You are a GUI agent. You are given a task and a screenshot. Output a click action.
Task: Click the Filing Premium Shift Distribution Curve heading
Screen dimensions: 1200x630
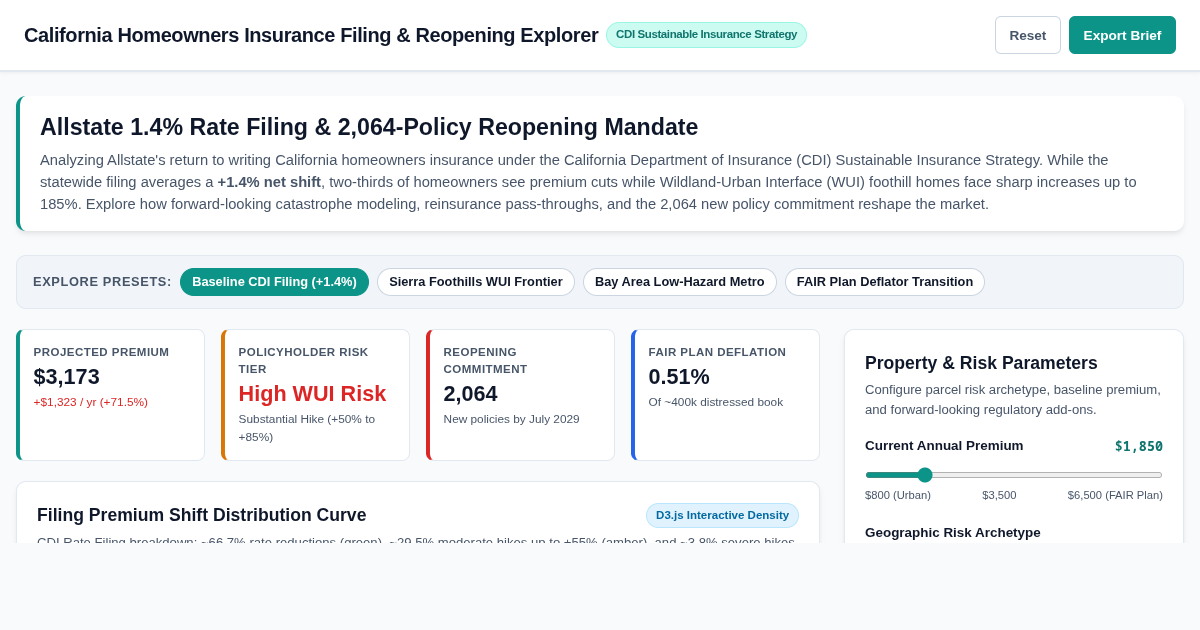coord(202,515)
